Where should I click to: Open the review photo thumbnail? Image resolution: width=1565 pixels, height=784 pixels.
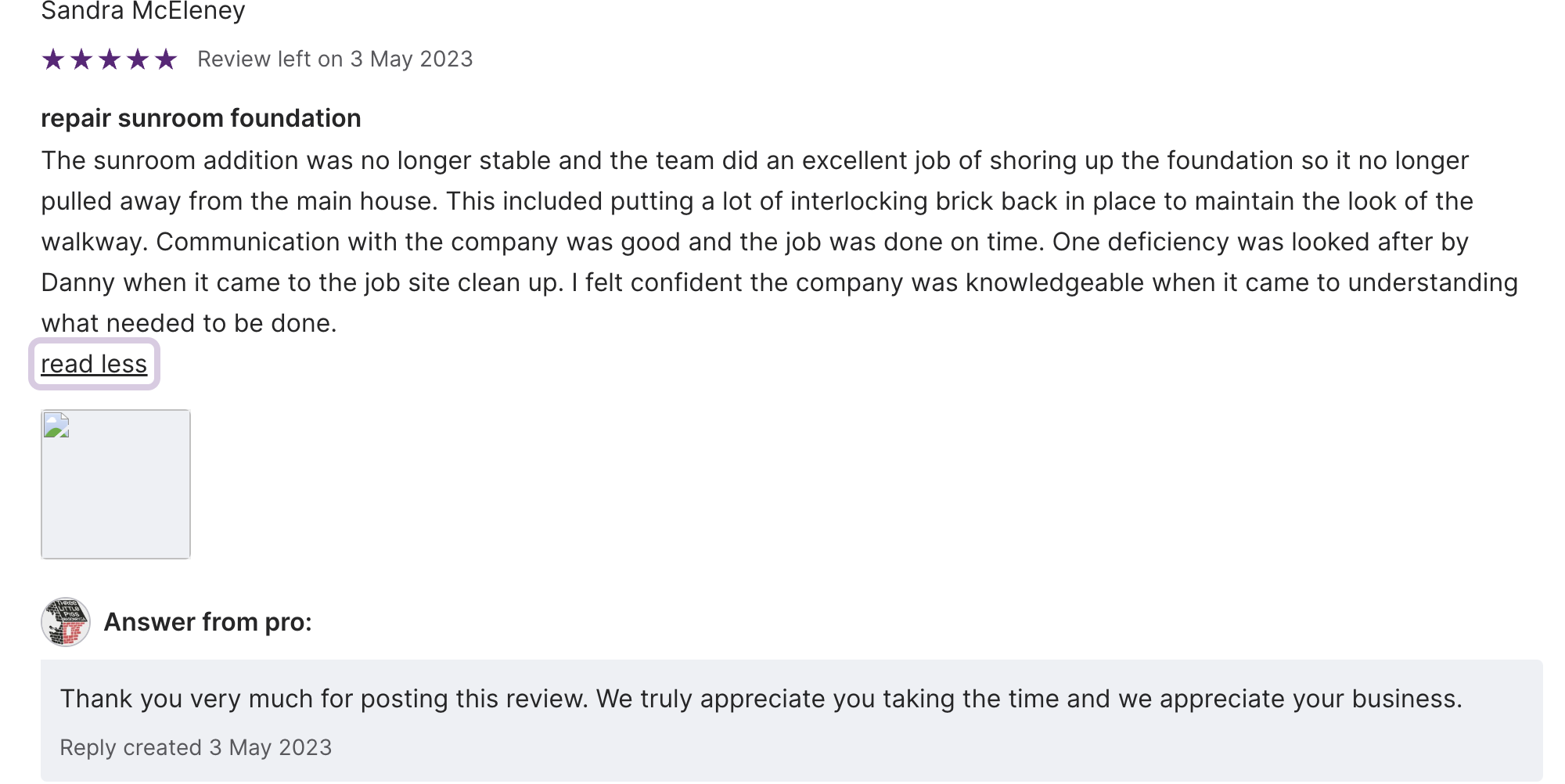pos(116,484)
